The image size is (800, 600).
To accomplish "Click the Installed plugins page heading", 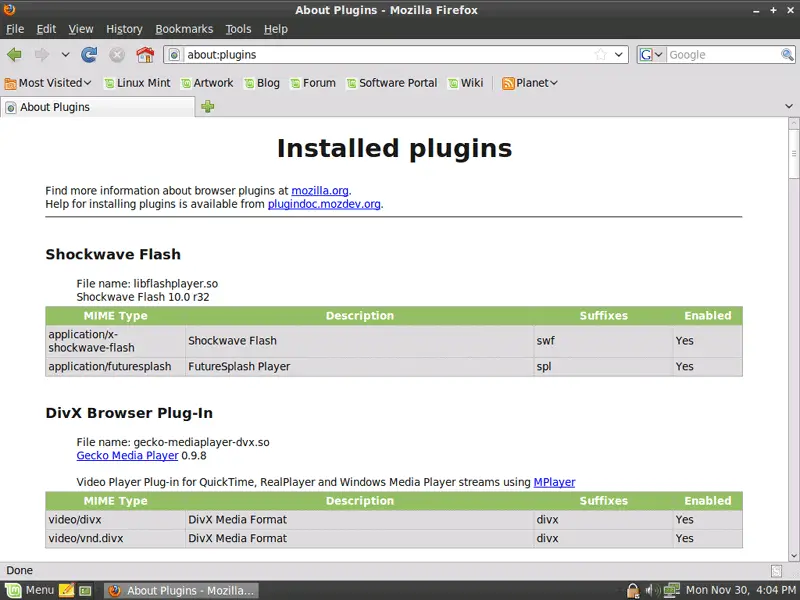I will click(x=394, y=148).
